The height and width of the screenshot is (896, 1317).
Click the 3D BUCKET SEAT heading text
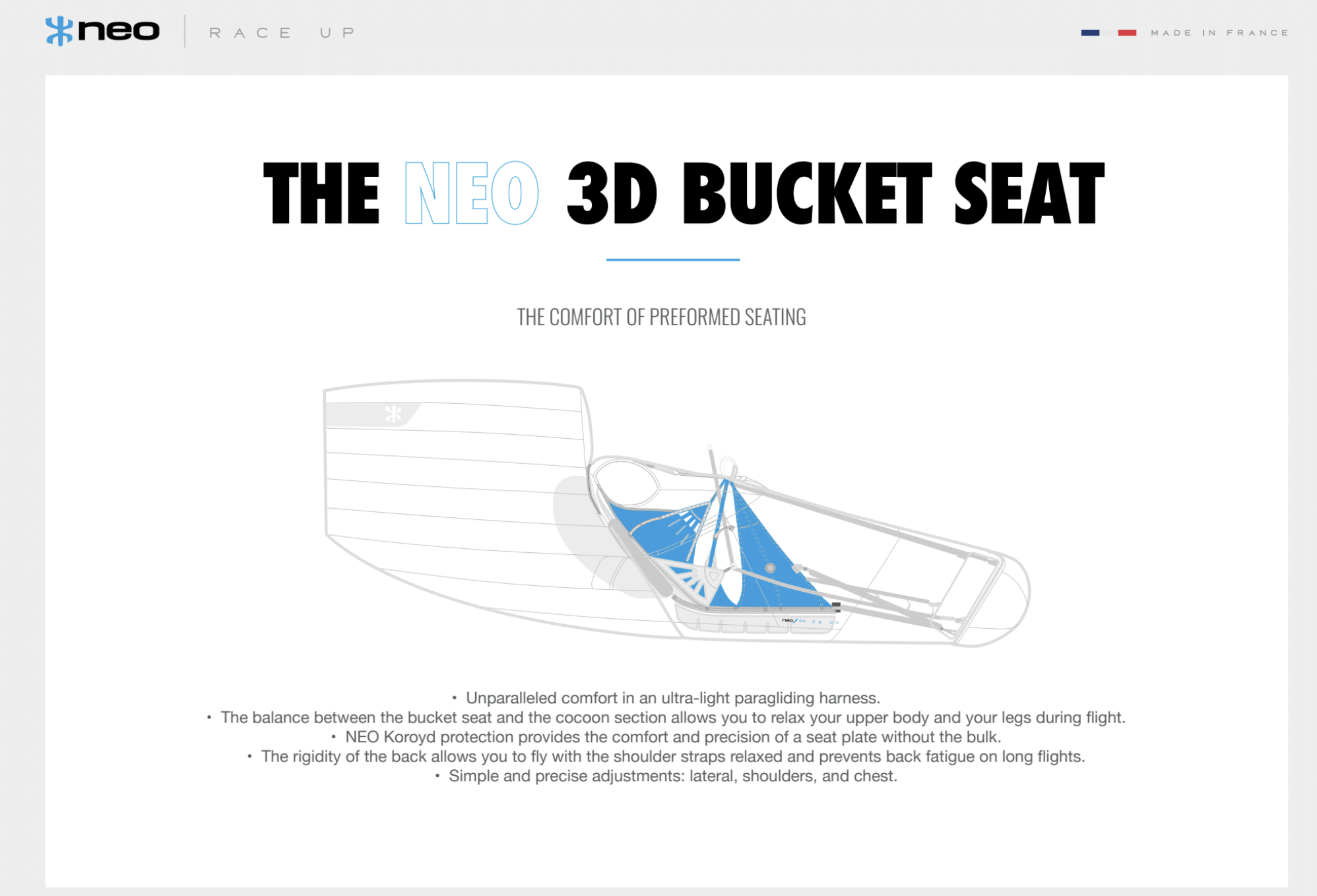coord(835,193)
